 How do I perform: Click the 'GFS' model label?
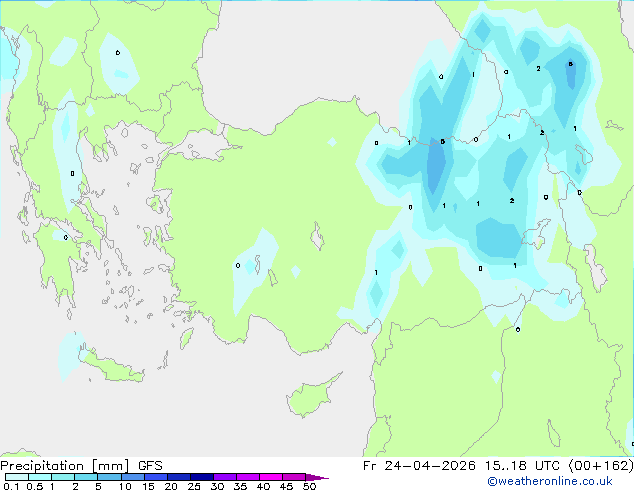(x=150, y=466)
